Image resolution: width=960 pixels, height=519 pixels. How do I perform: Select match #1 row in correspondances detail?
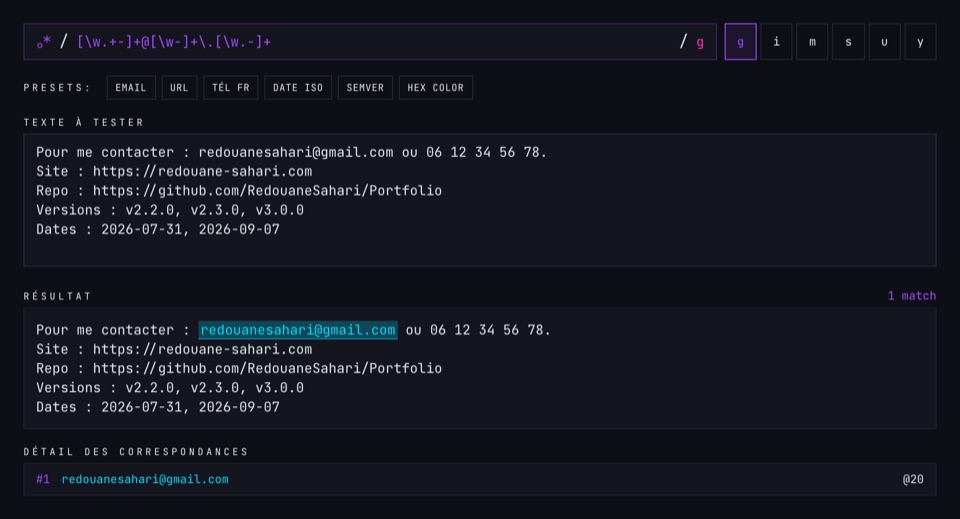(x=479, y=479)
